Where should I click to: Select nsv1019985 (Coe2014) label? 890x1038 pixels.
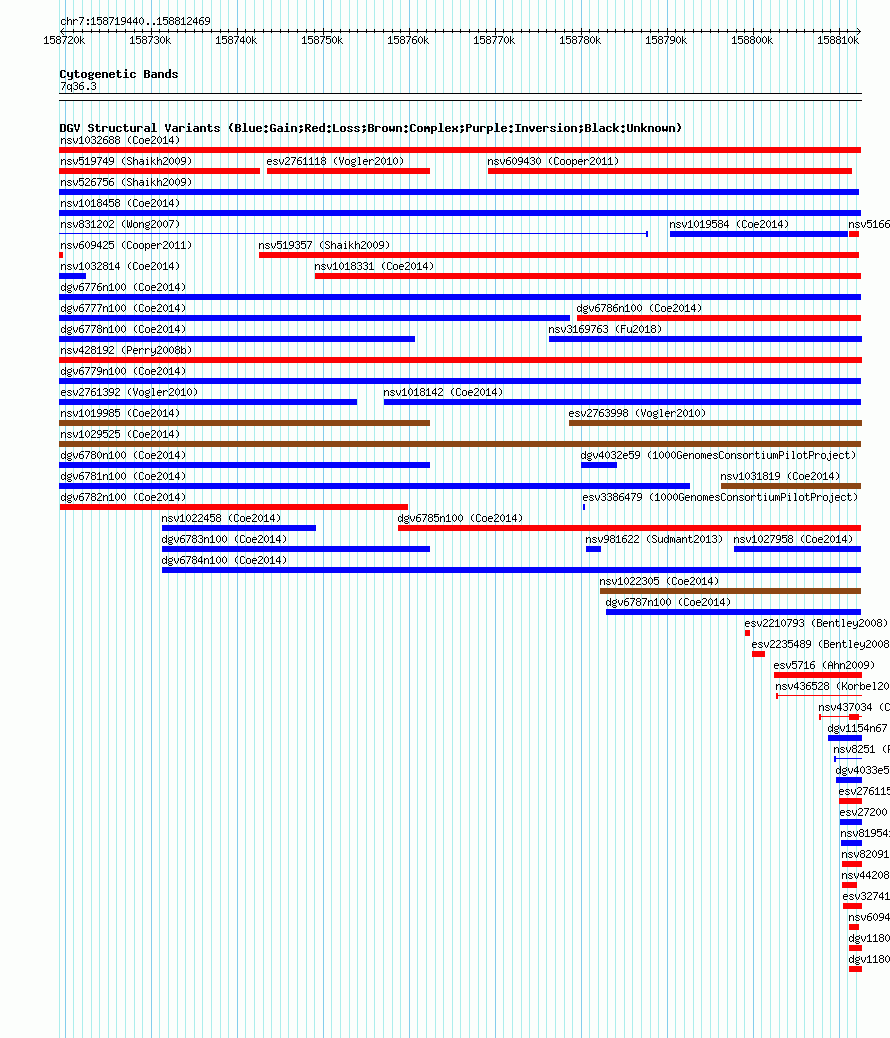[120, 414]
